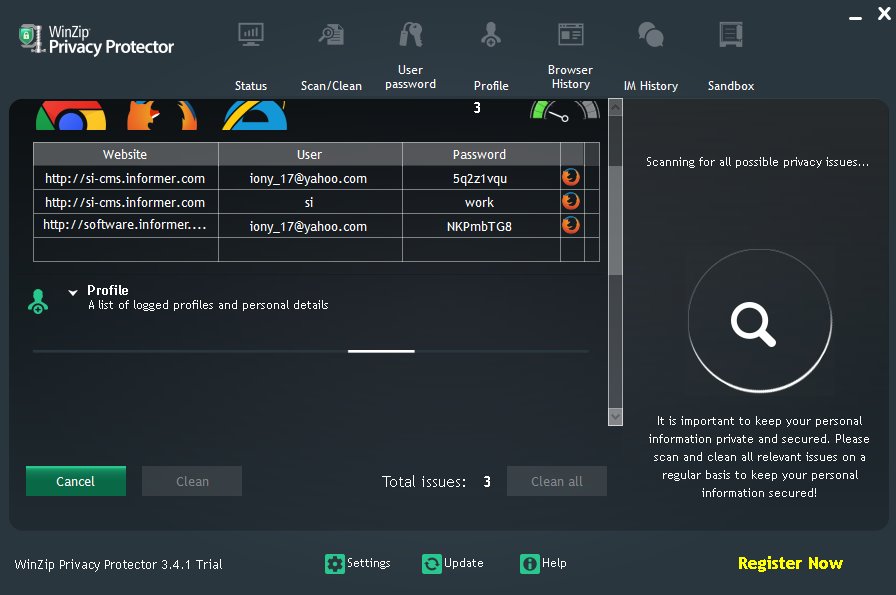Select iony_17@yahoo.com in the NKPmbTG8 row
This screenshot has height=595, width=896.
(x=309, y=226)
